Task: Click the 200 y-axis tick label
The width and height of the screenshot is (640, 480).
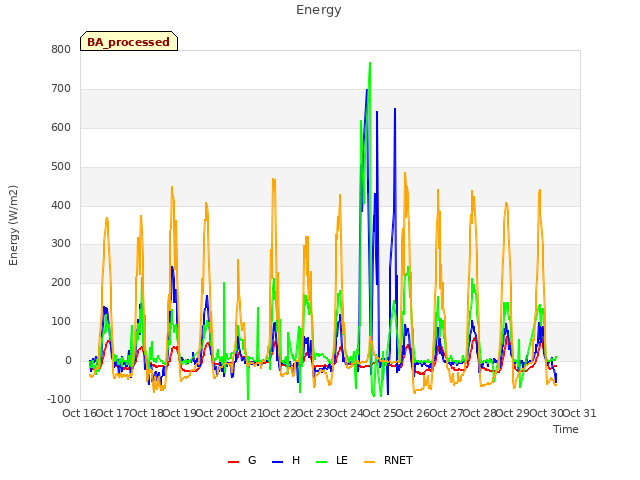Action: pos(61,282)
